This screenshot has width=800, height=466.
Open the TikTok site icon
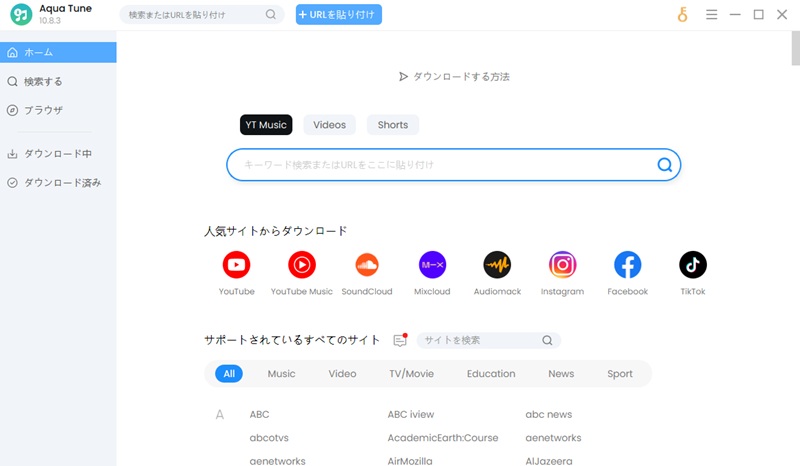tap(692, 264)
